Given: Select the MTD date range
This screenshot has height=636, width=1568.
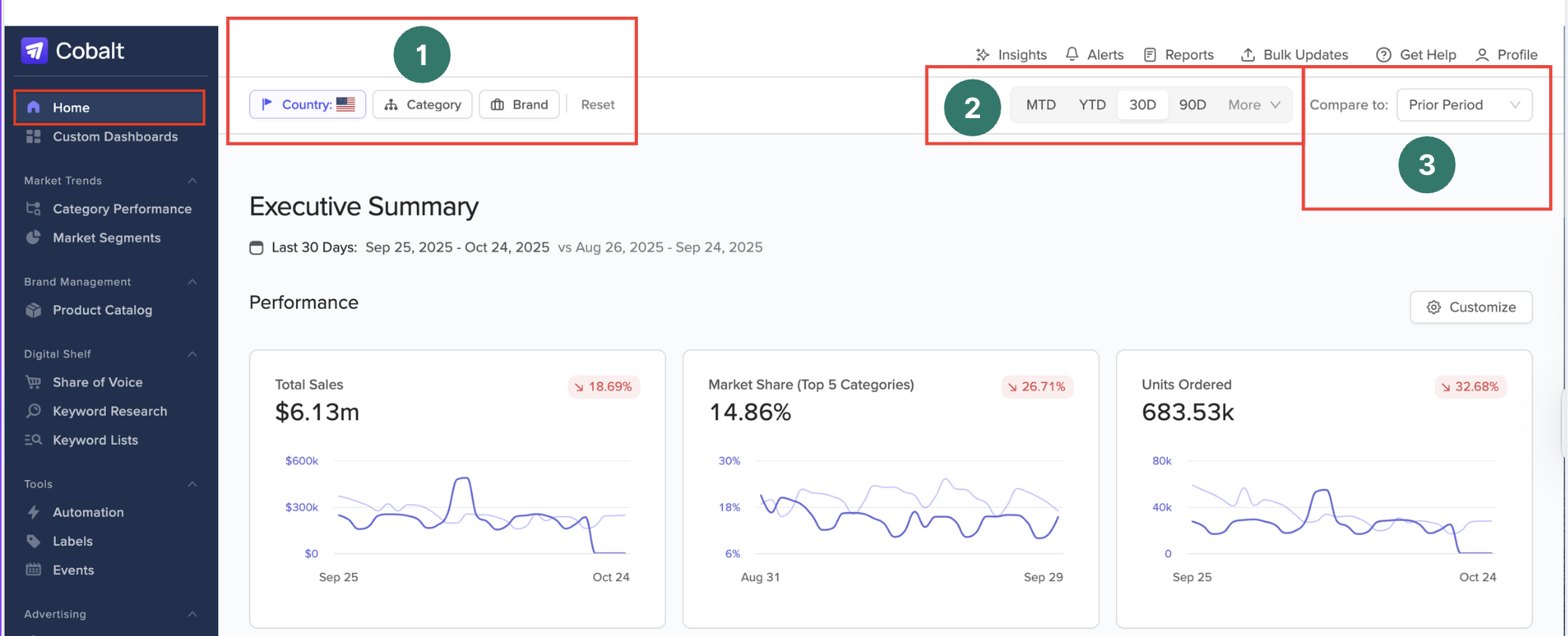Looking at the screenshot, I should coord(1041,104).
